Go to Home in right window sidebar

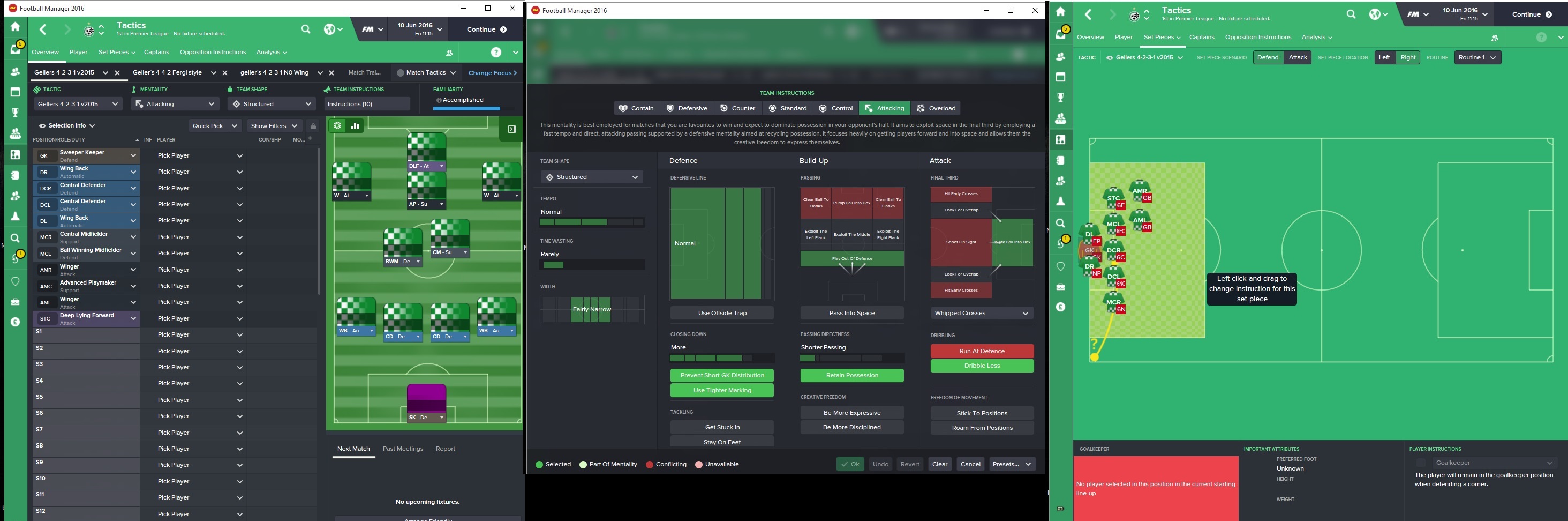pos(1060,12)
